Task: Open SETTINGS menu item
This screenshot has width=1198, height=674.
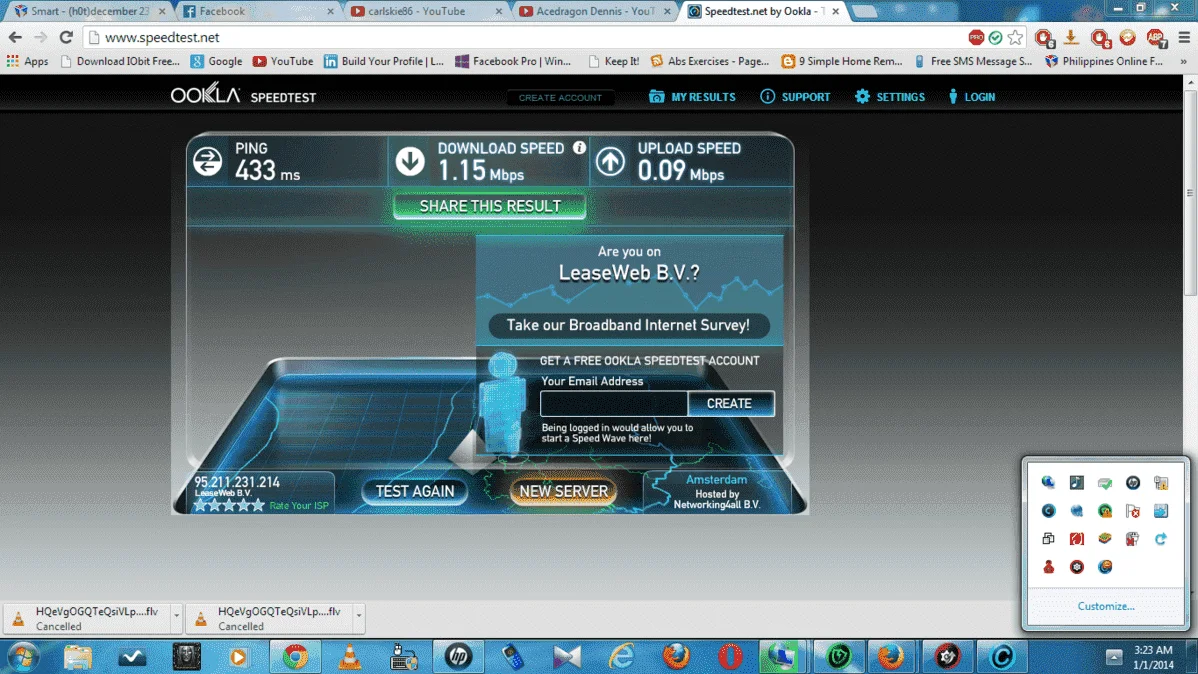Action: (x=889, y=97)
